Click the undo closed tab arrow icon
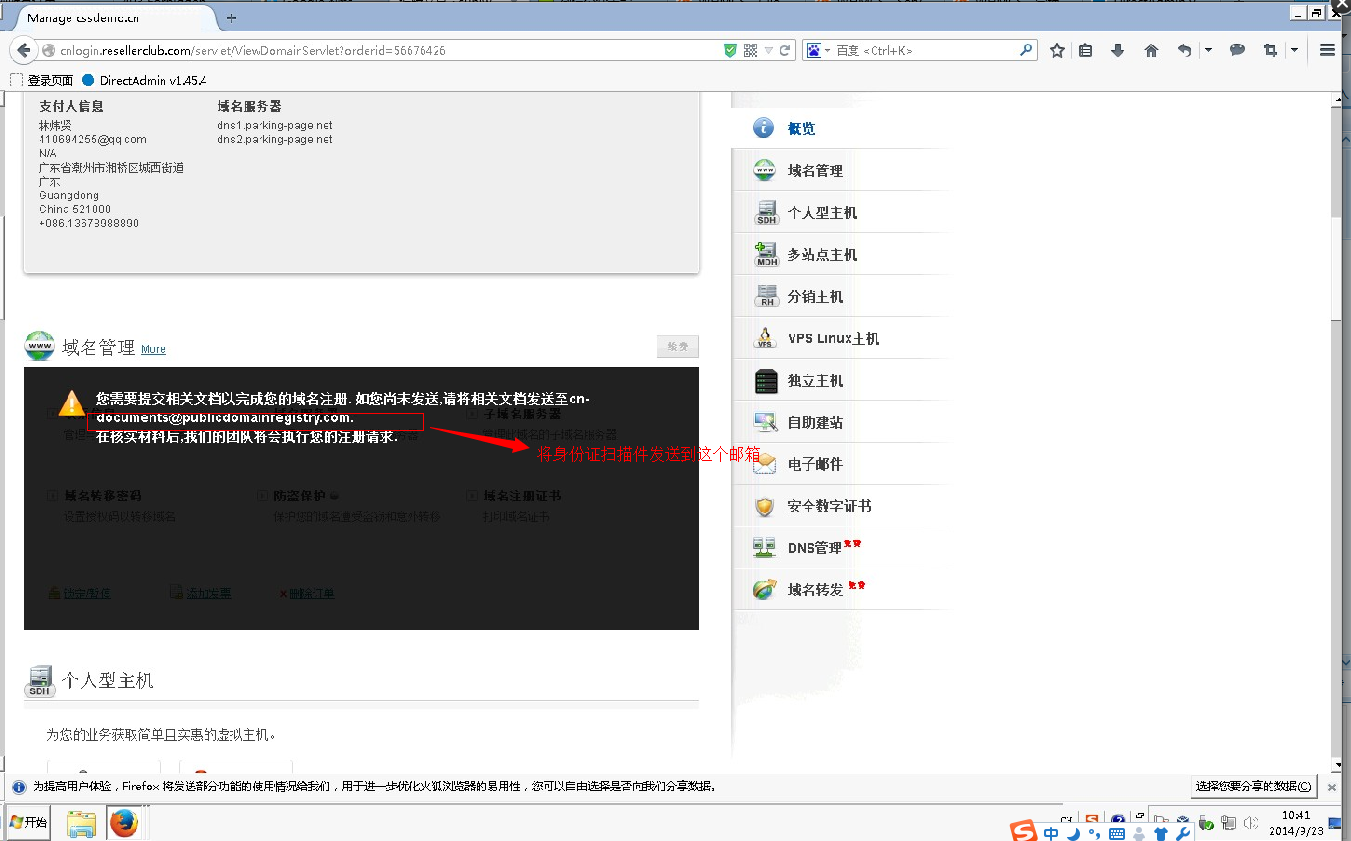Viewport: 1351px width, 841px height. coord(1185,50)
